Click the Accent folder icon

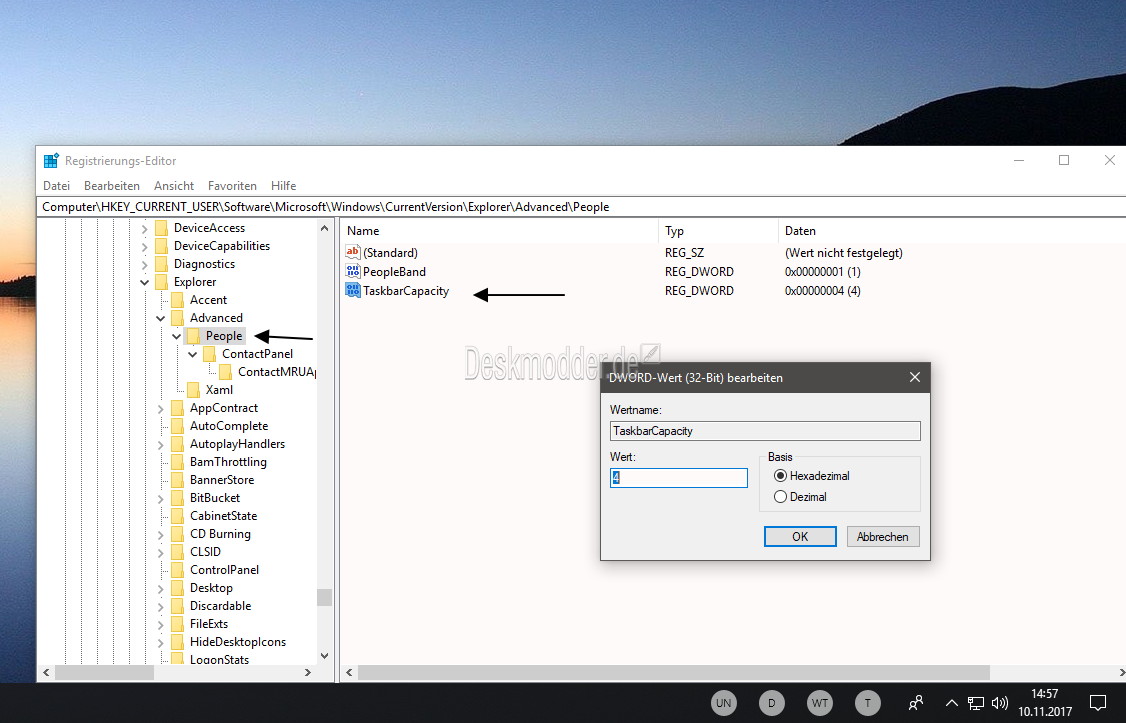coord(177,300)
